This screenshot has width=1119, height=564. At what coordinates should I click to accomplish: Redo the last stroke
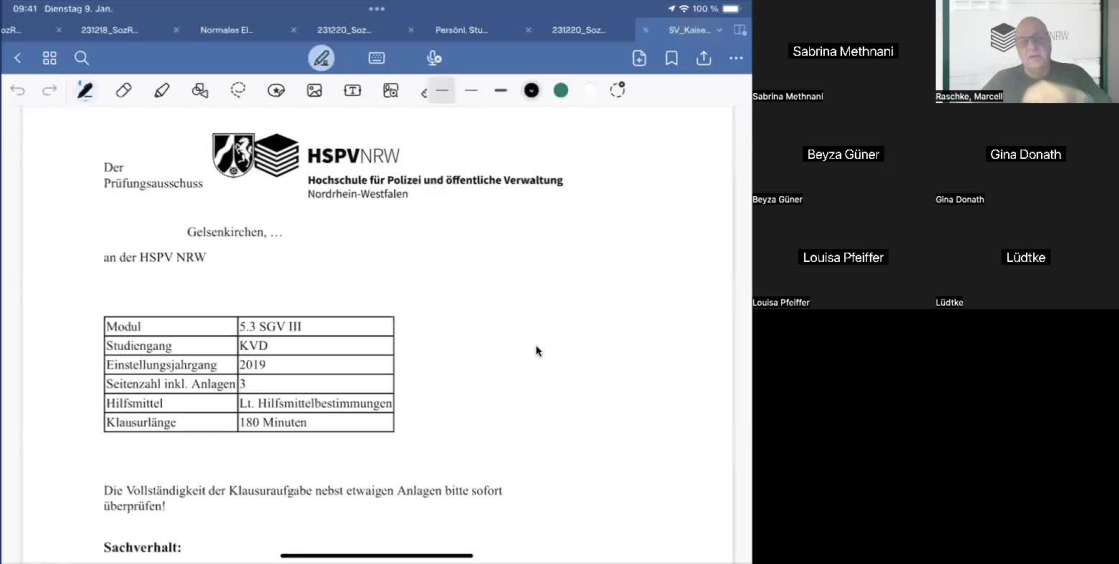(x=49, y=91)
